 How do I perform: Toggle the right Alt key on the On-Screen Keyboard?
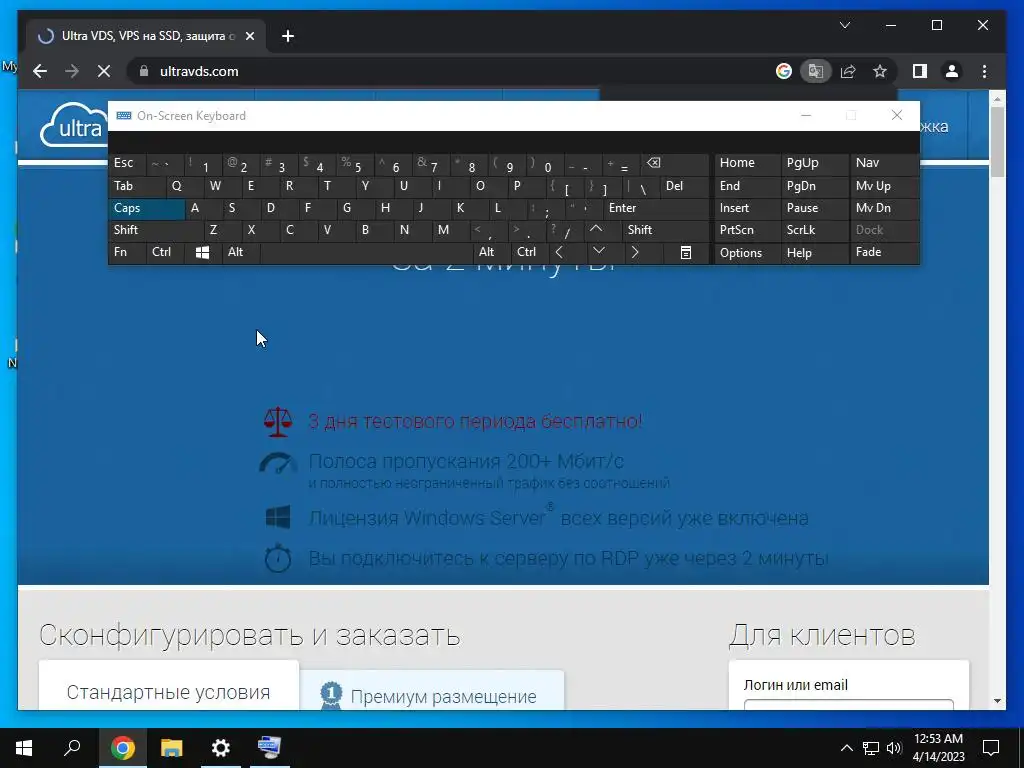(492, 252)
